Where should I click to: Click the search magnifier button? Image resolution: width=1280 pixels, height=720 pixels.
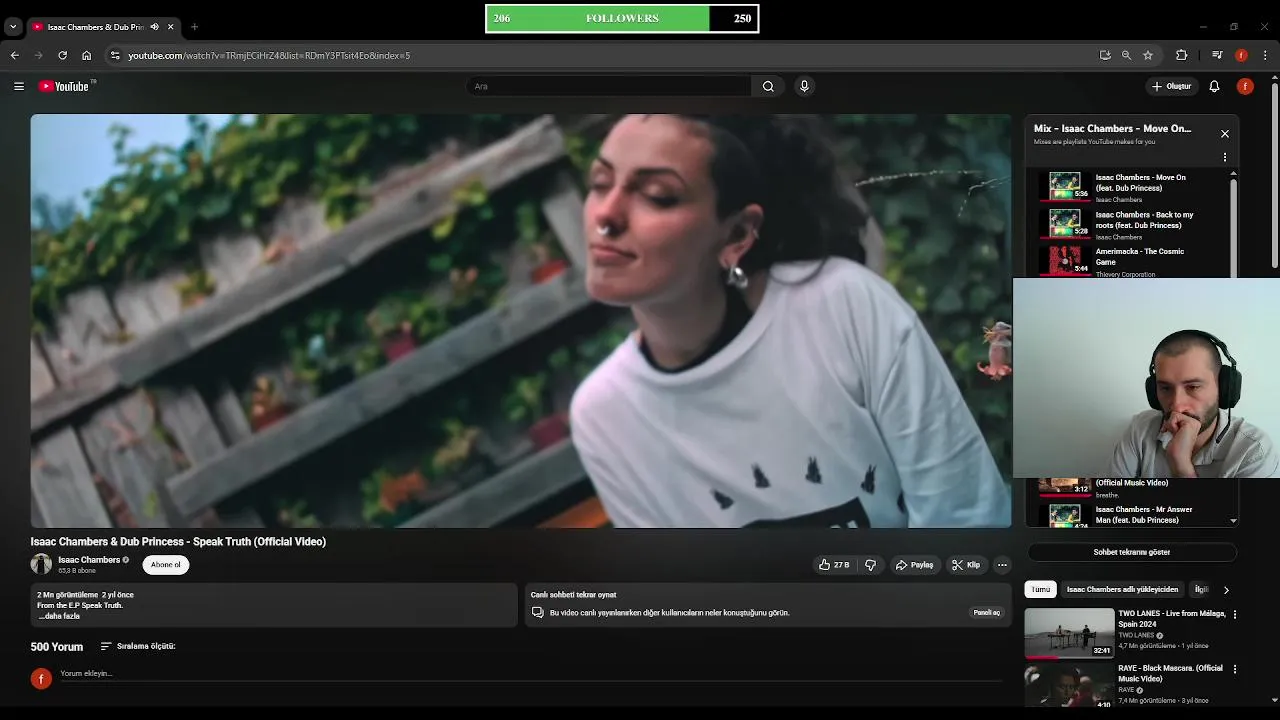[768, 86]
